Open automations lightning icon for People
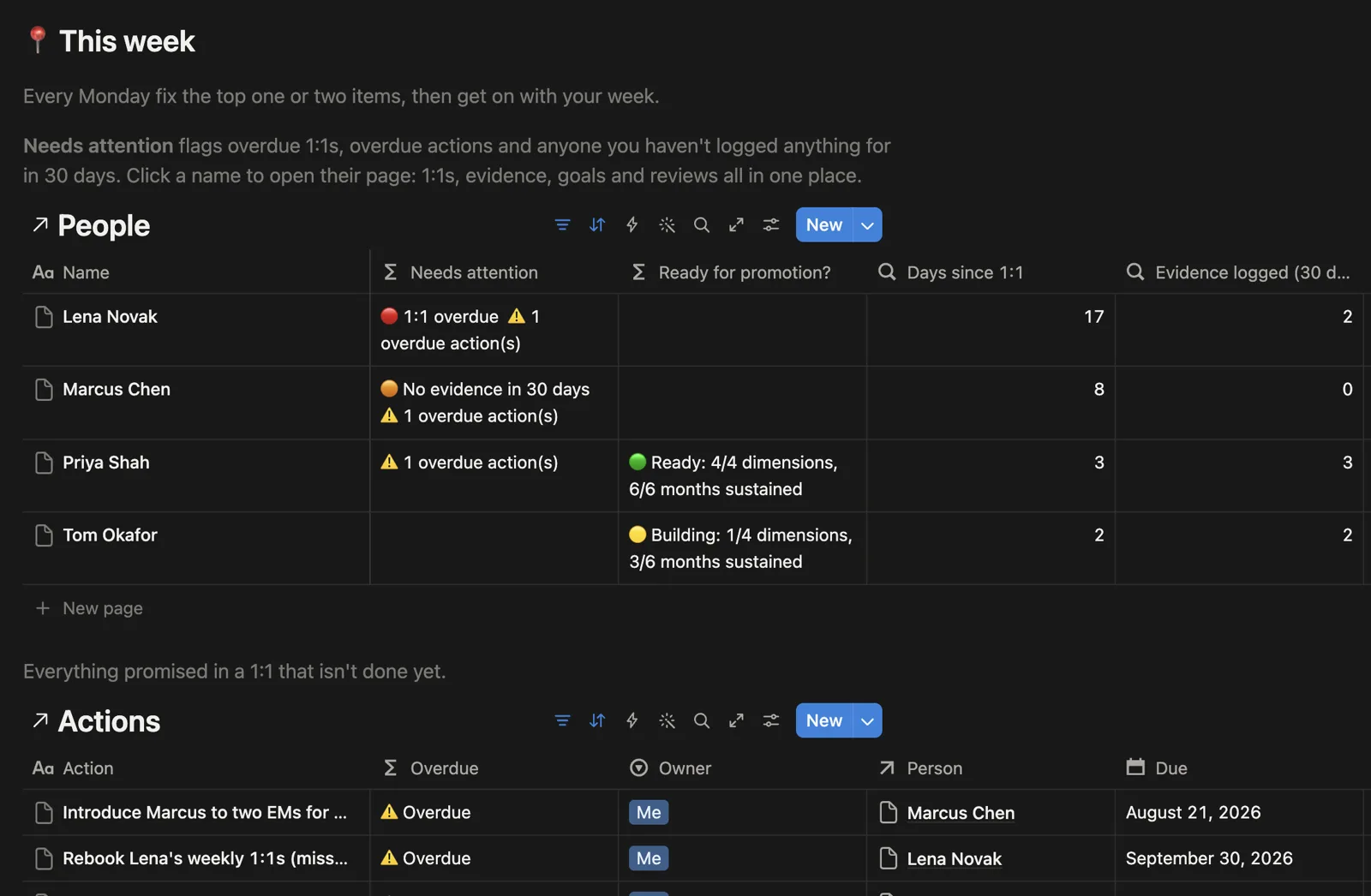 (632, 224)
